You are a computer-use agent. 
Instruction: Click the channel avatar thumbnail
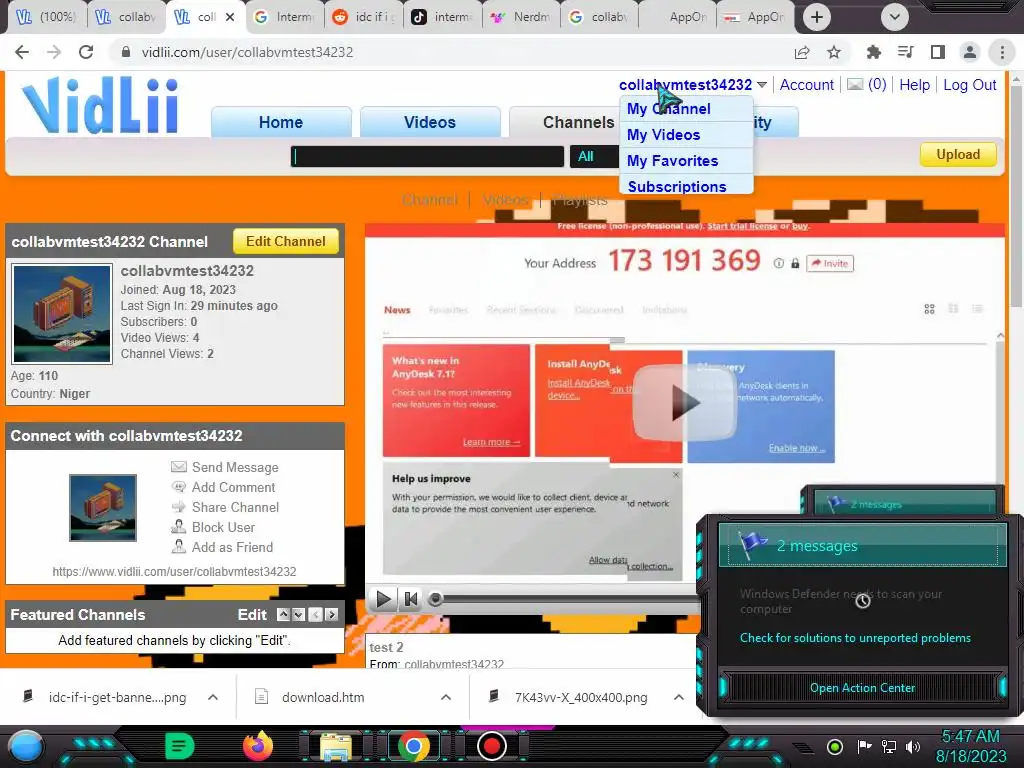tap(62, 313)
